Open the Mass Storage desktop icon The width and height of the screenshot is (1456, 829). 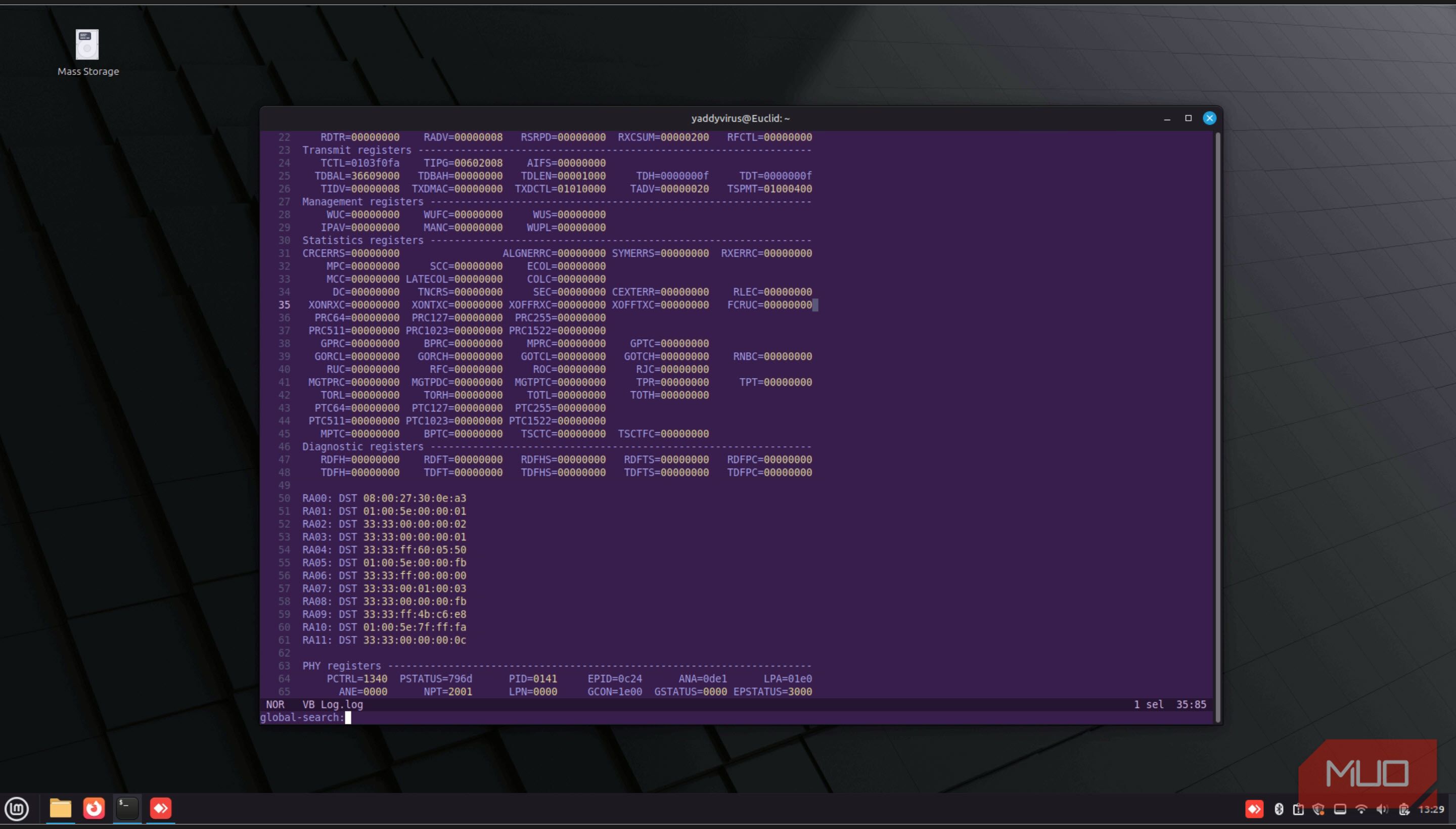87,53
